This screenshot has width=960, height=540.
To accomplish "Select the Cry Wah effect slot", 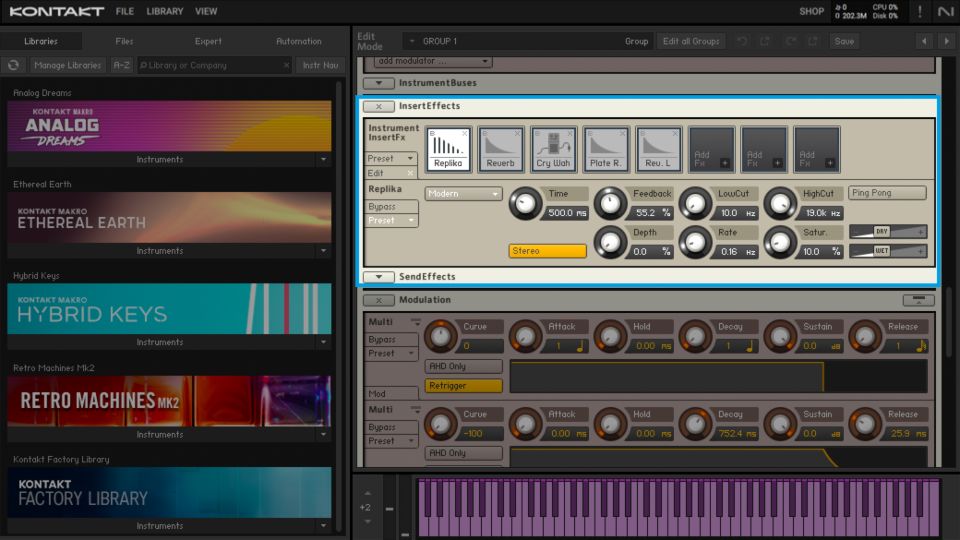I will (x=553, y=148).
